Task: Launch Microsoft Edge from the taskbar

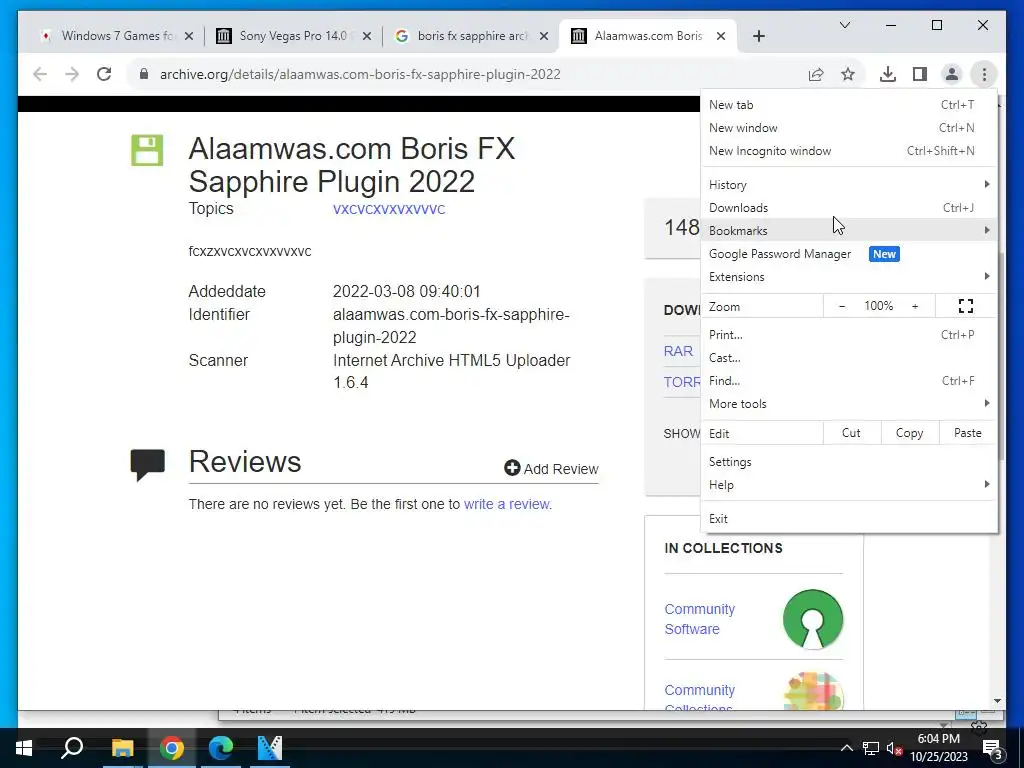Action: (x=221, y=748)
